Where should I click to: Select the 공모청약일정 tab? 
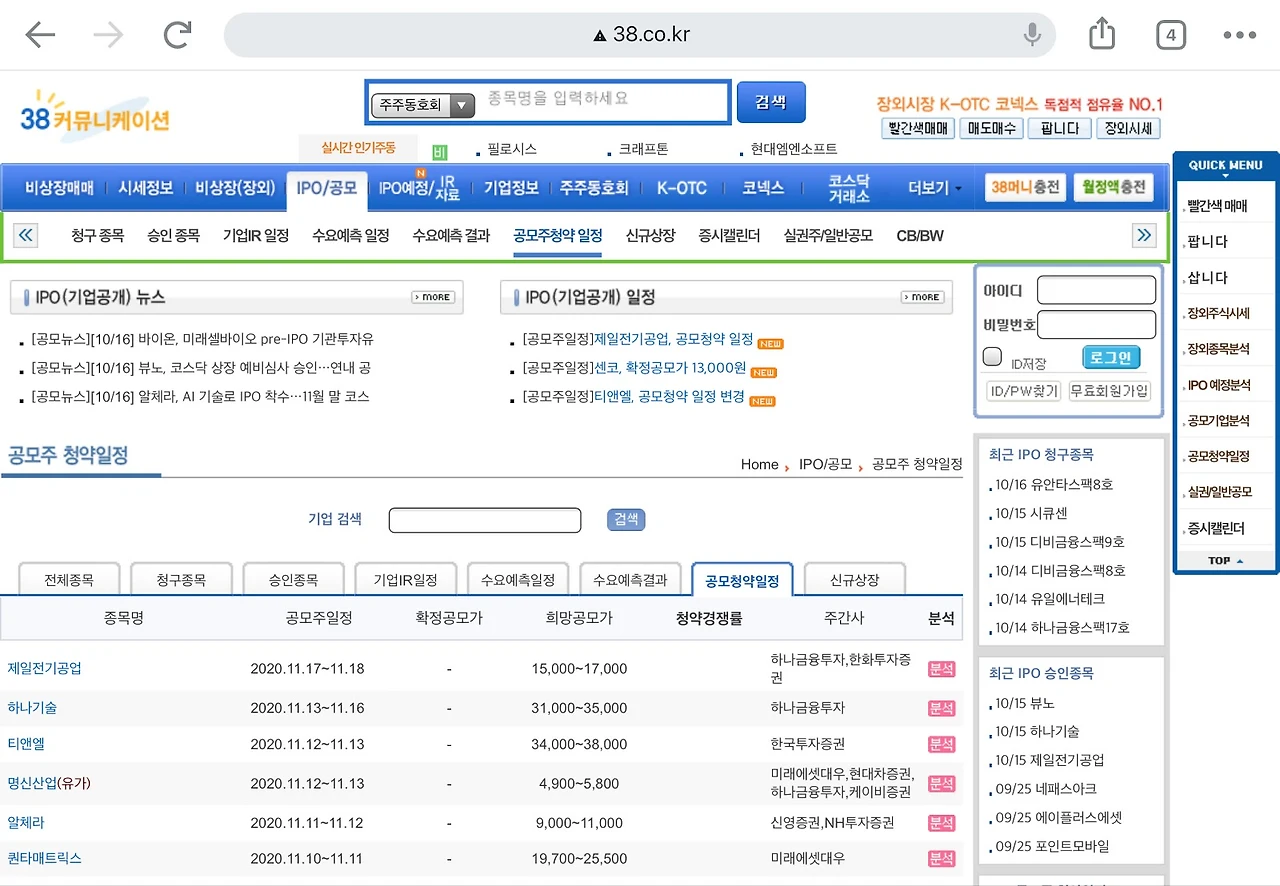(x=742, y=580)
